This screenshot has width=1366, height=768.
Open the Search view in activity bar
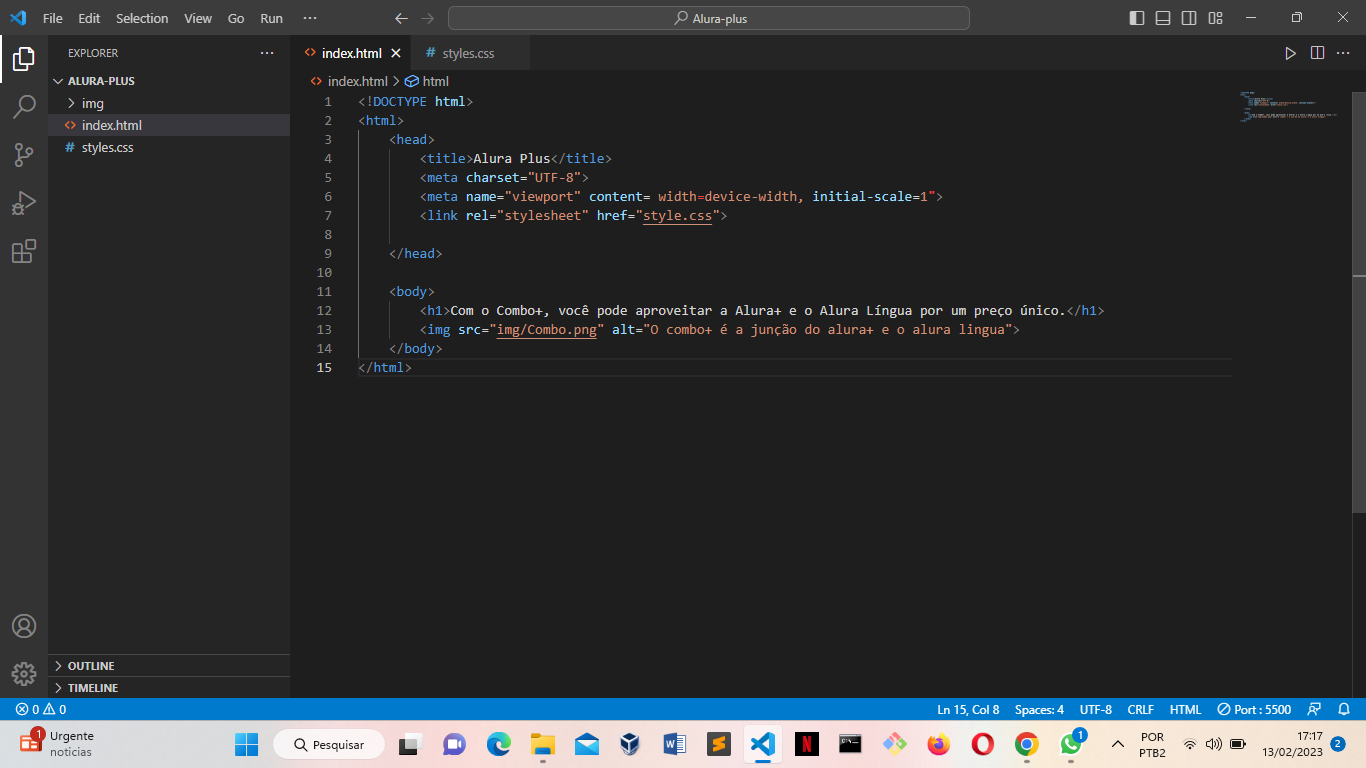point(24,107)
